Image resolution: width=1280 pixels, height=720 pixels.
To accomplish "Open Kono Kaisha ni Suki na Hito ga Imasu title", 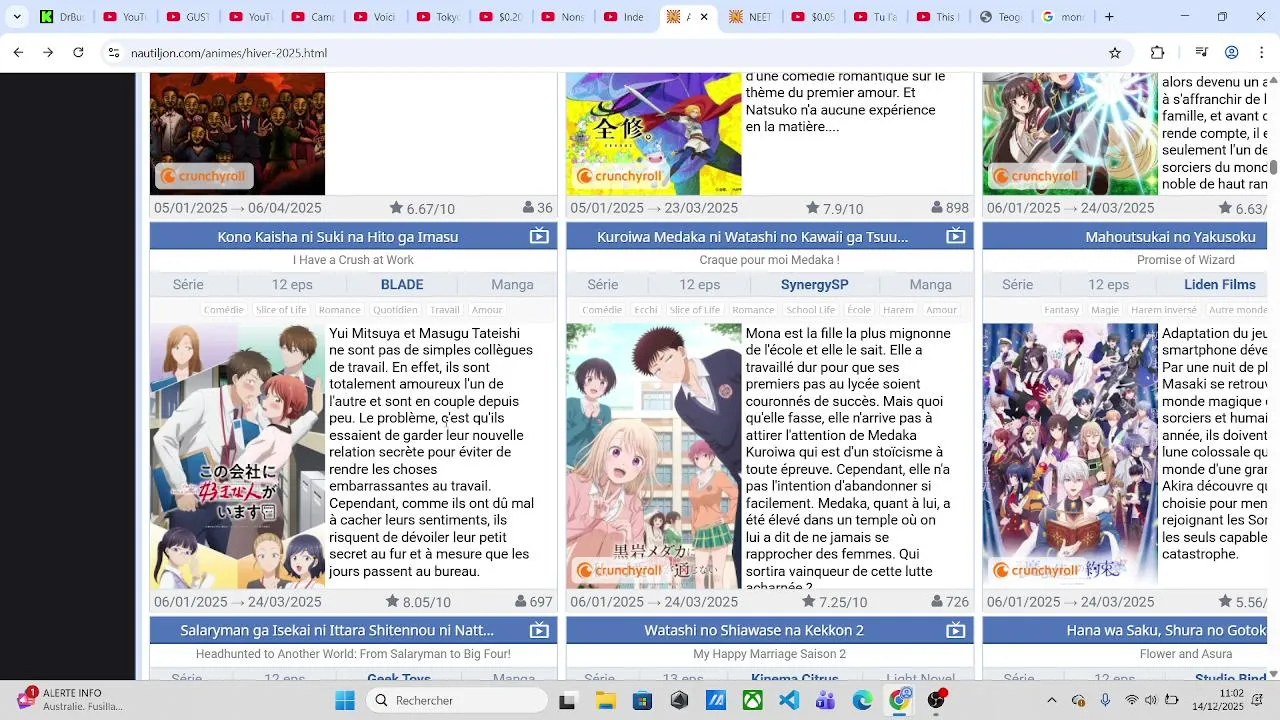I will [x=338, y=237].
